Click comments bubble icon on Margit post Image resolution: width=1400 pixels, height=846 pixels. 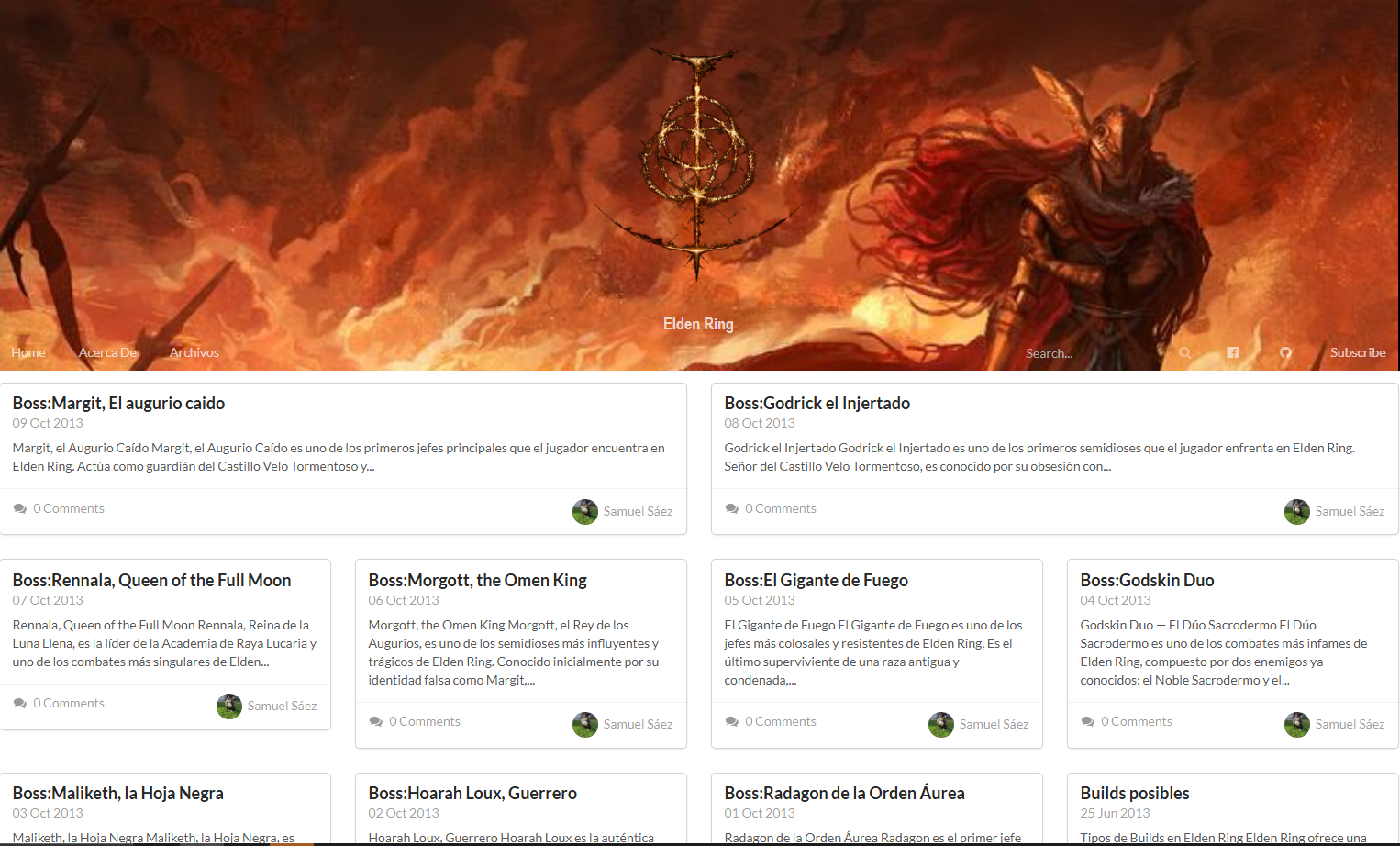click(x=20, y=508)
